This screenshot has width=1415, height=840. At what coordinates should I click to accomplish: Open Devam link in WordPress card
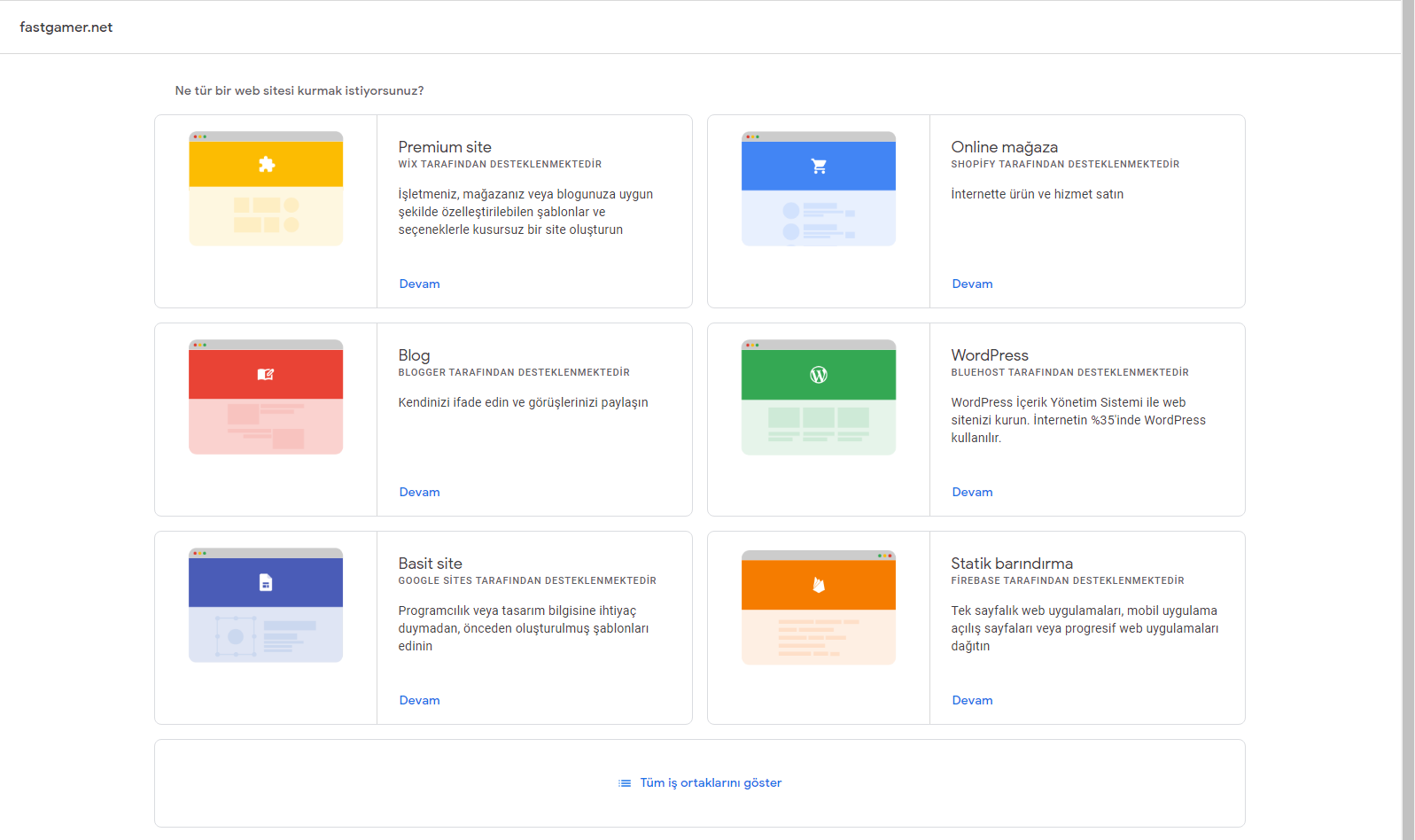click(972, 492)
